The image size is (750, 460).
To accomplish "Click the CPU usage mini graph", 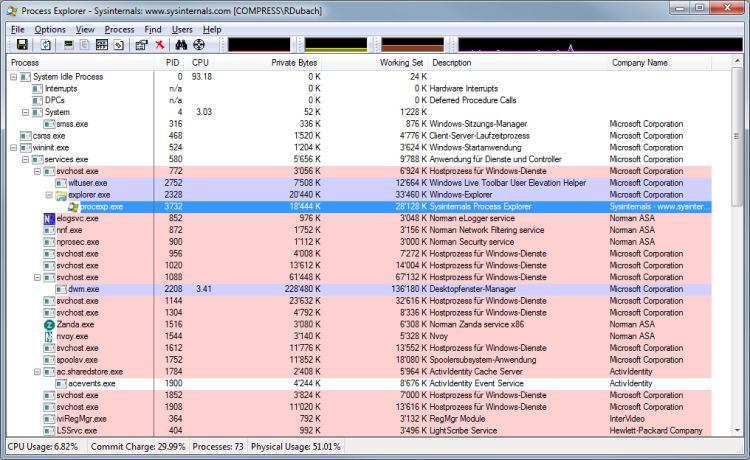I will [259, 44].
